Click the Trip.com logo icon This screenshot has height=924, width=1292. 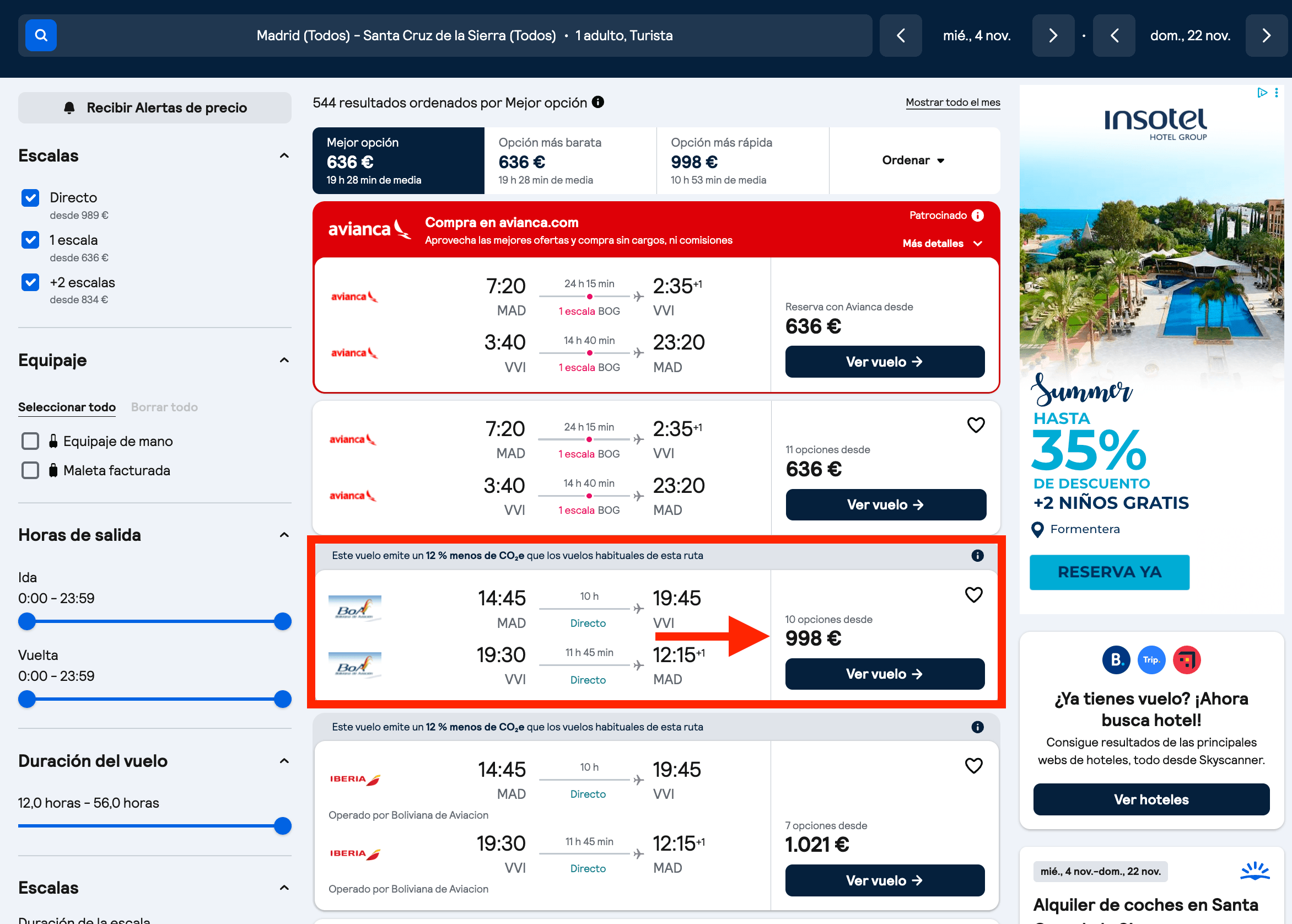[1151, 660]
